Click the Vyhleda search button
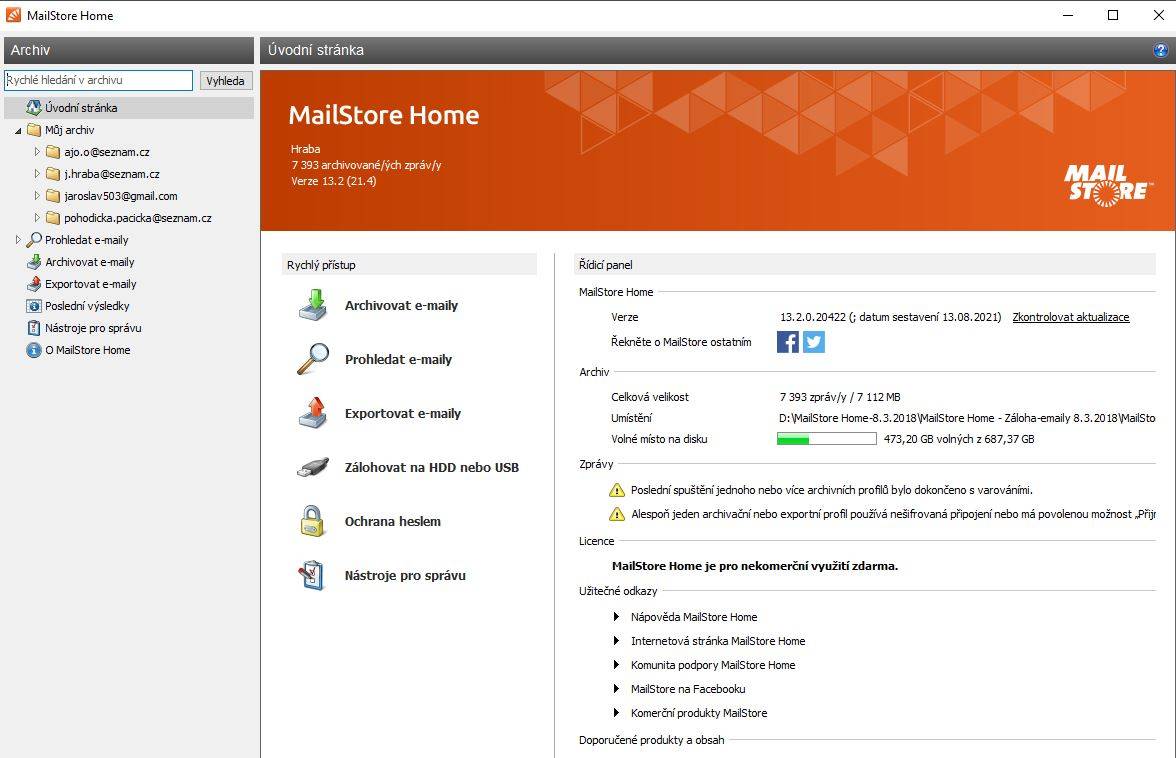The width and height of the screenshot is (1176, 758). coord(226,81)
